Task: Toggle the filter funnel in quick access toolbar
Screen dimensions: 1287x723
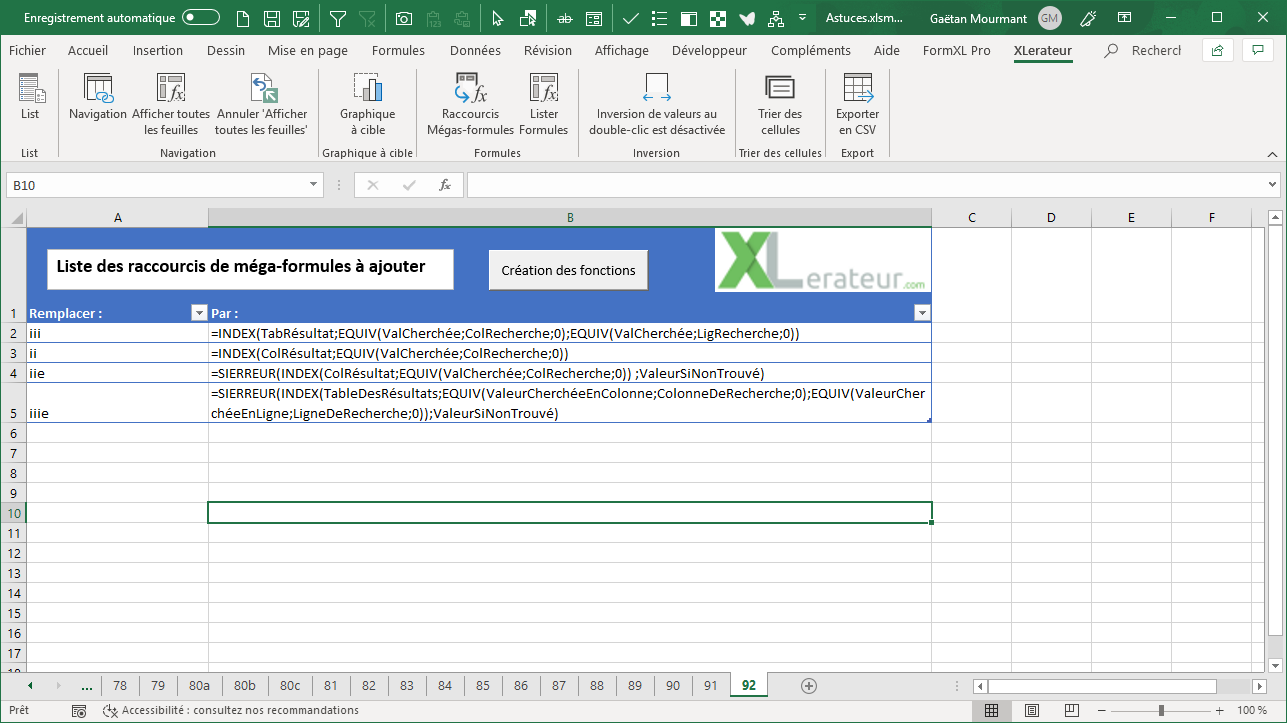Action: (338, 18)
